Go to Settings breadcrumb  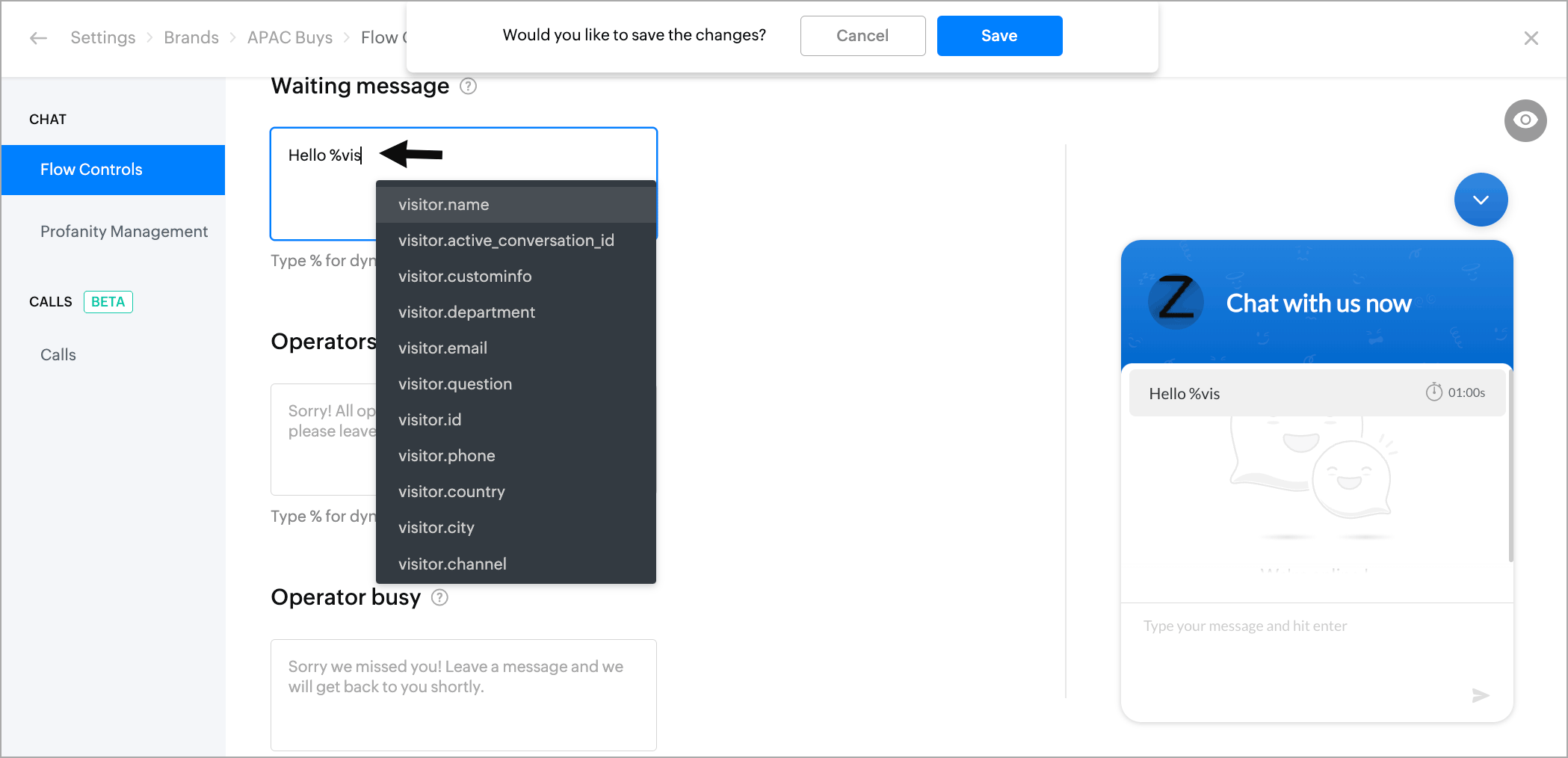coord(103,37)
